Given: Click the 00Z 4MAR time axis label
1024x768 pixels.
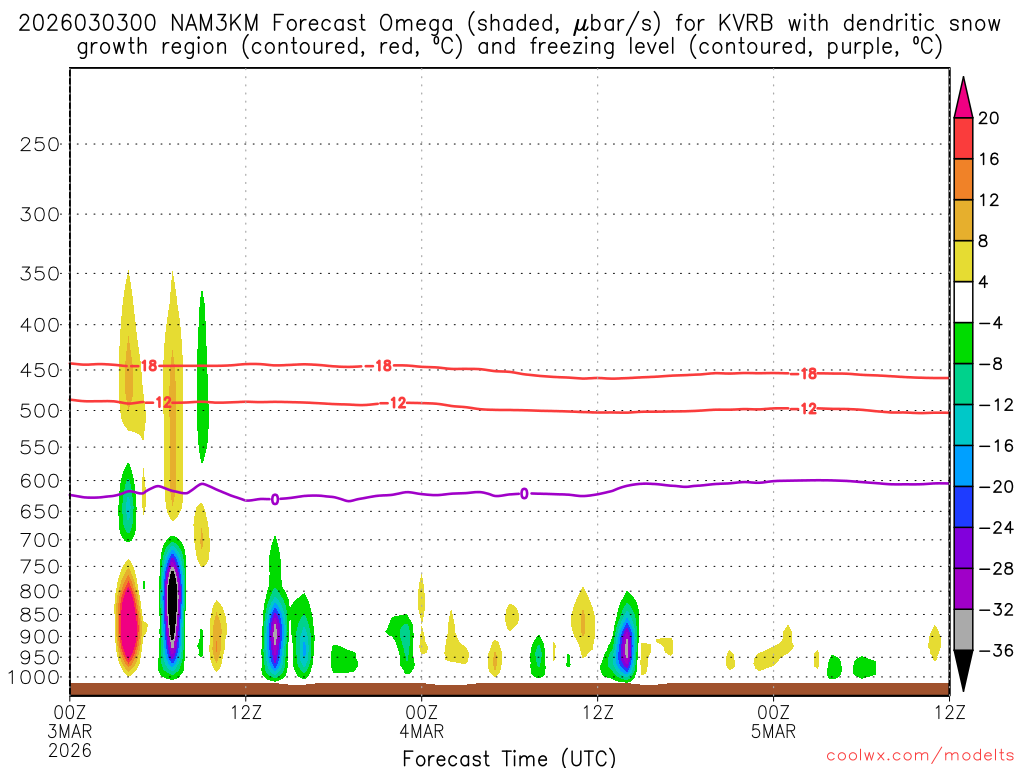Looking at the screenshot, I should click(422, 722).
